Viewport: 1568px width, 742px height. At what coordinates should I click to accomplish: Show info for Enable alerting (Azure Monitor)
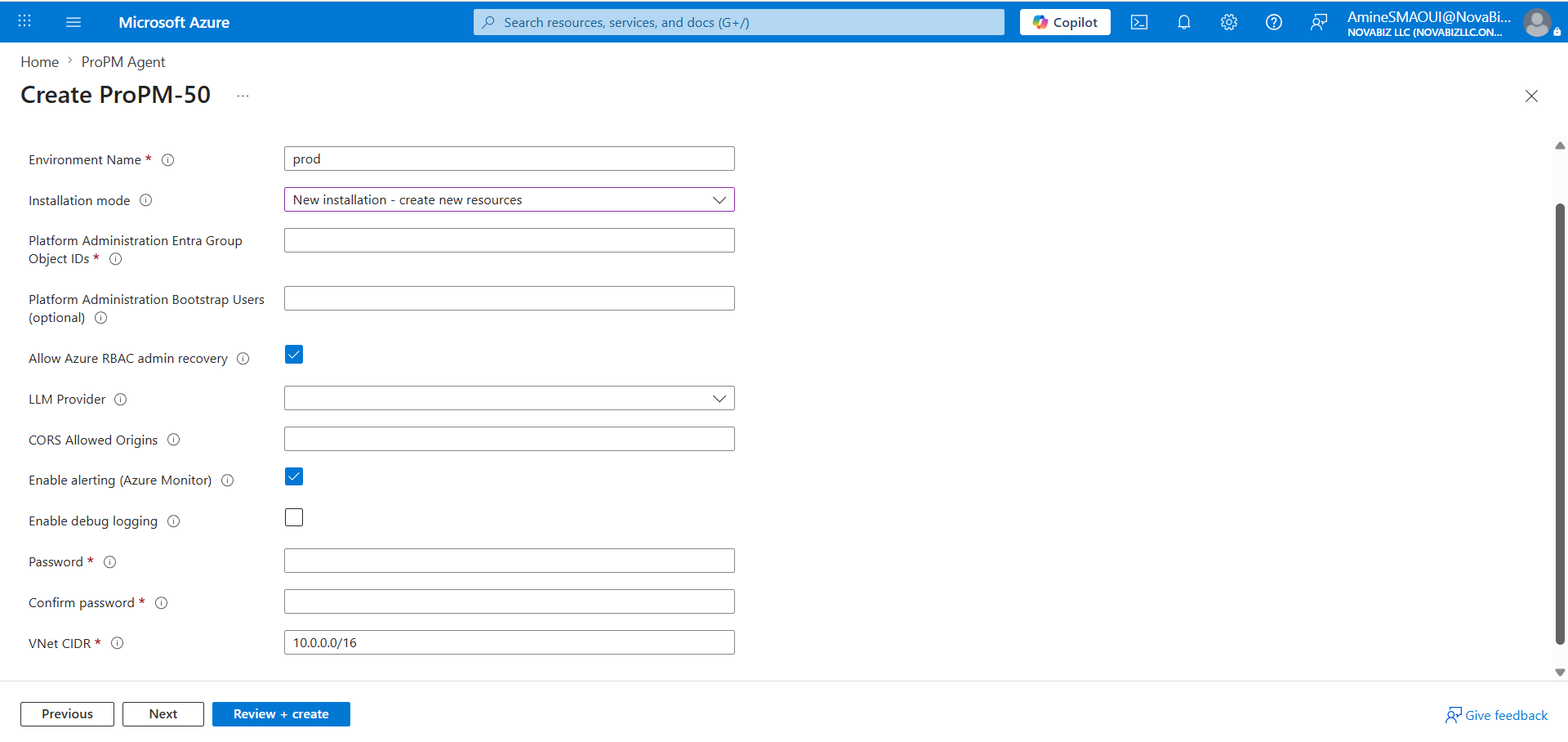coord(228,481)
